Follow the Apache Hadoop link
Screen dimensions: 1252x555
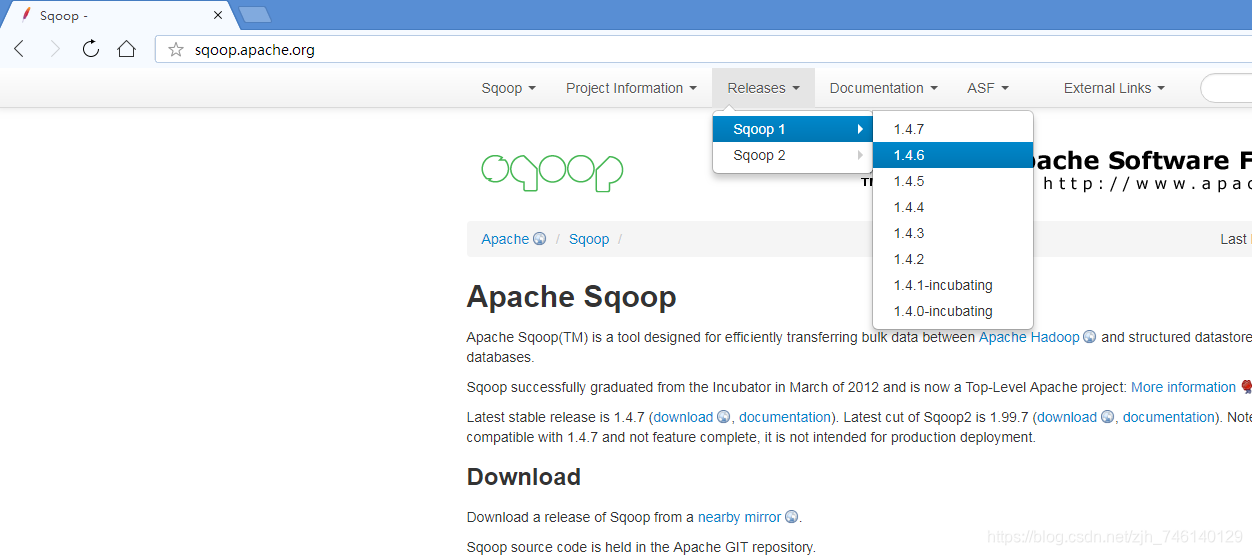click(1029, 337)
